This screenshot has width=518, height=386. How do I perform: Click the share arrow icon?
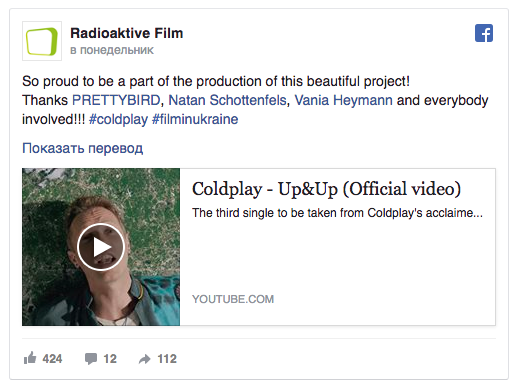point(145,359)
